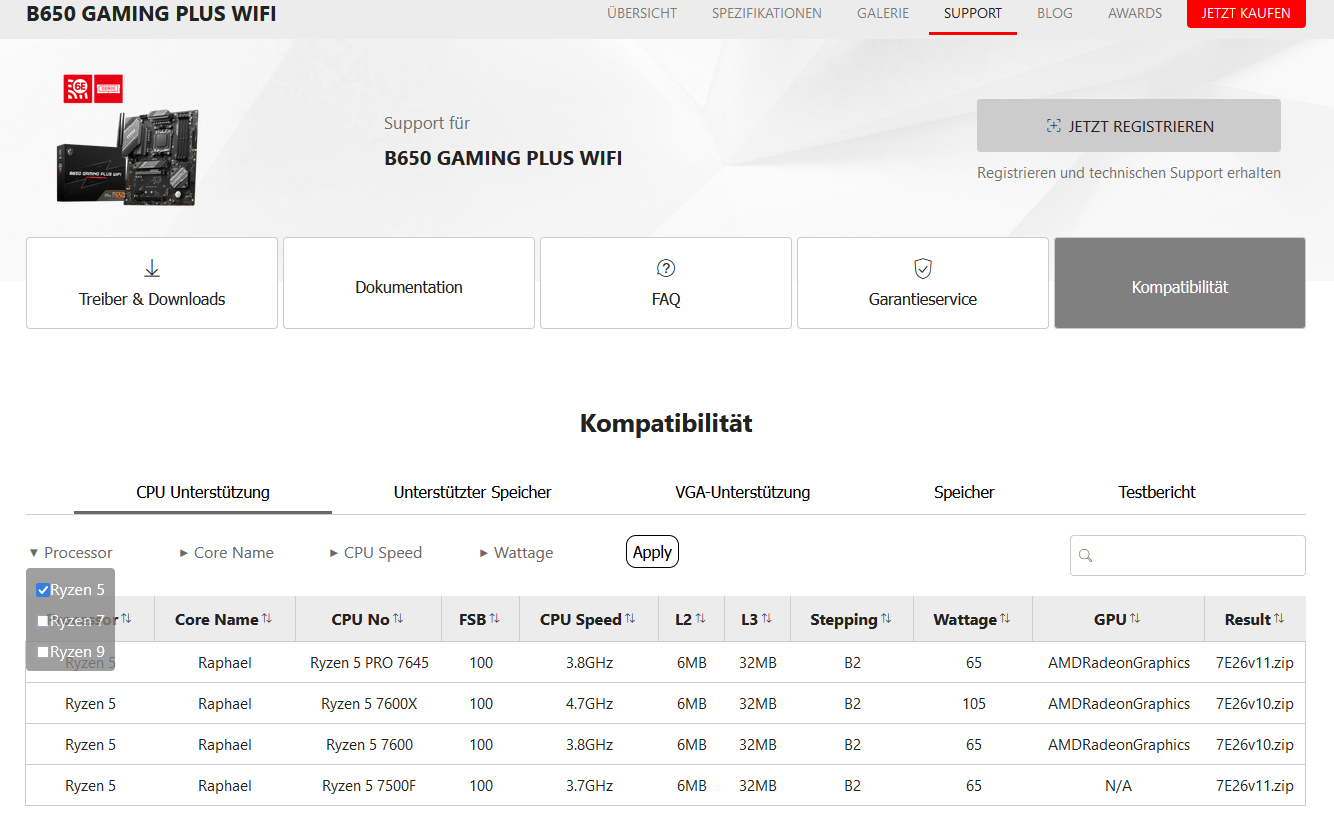This screenshot has height=826, width=1334.
Task: Collapse the Processor filter dropdown
Action: point(71,553)
